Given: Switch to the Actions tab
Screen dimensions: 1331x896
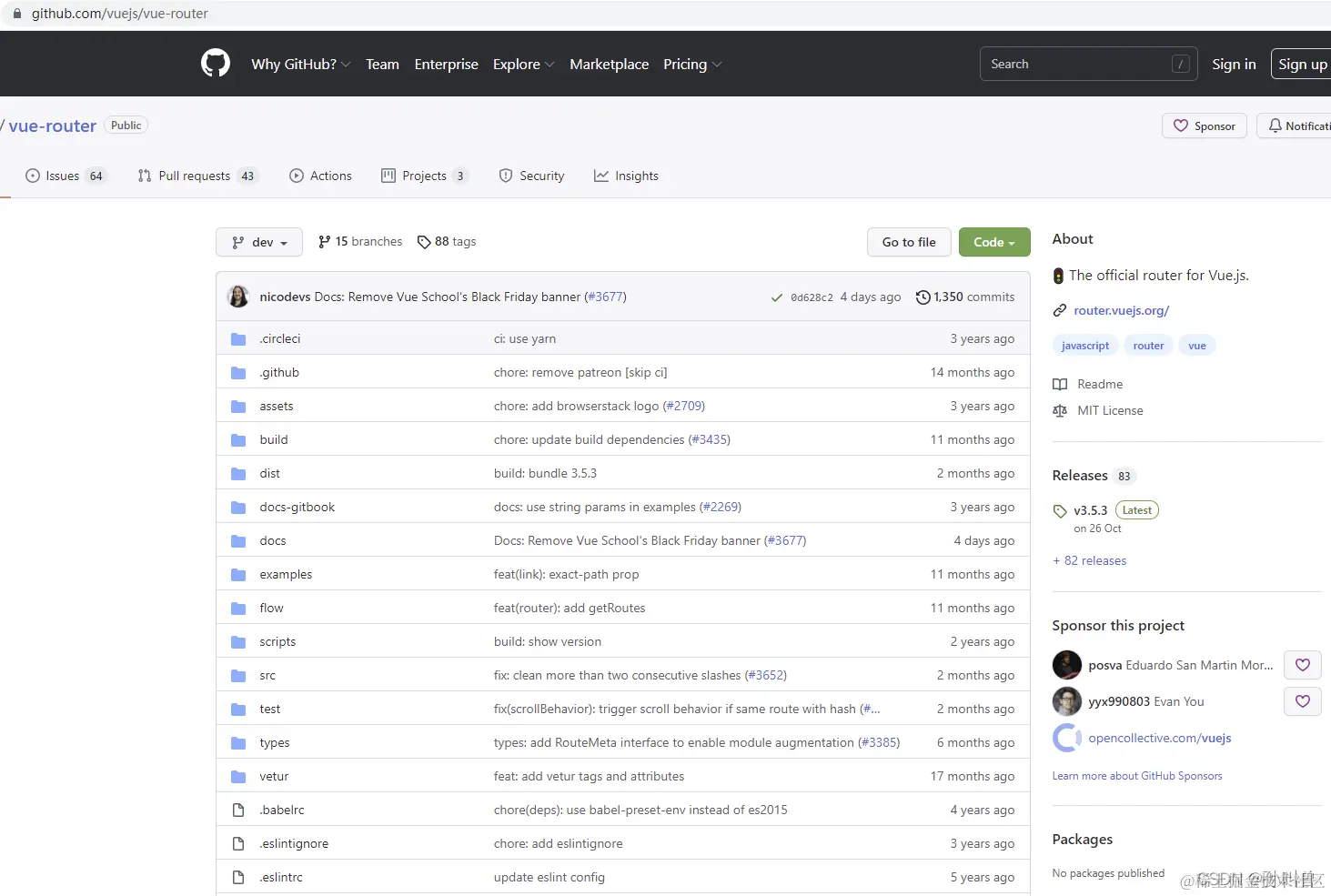Looking at the screenshot, I should (x=320, y=176).
